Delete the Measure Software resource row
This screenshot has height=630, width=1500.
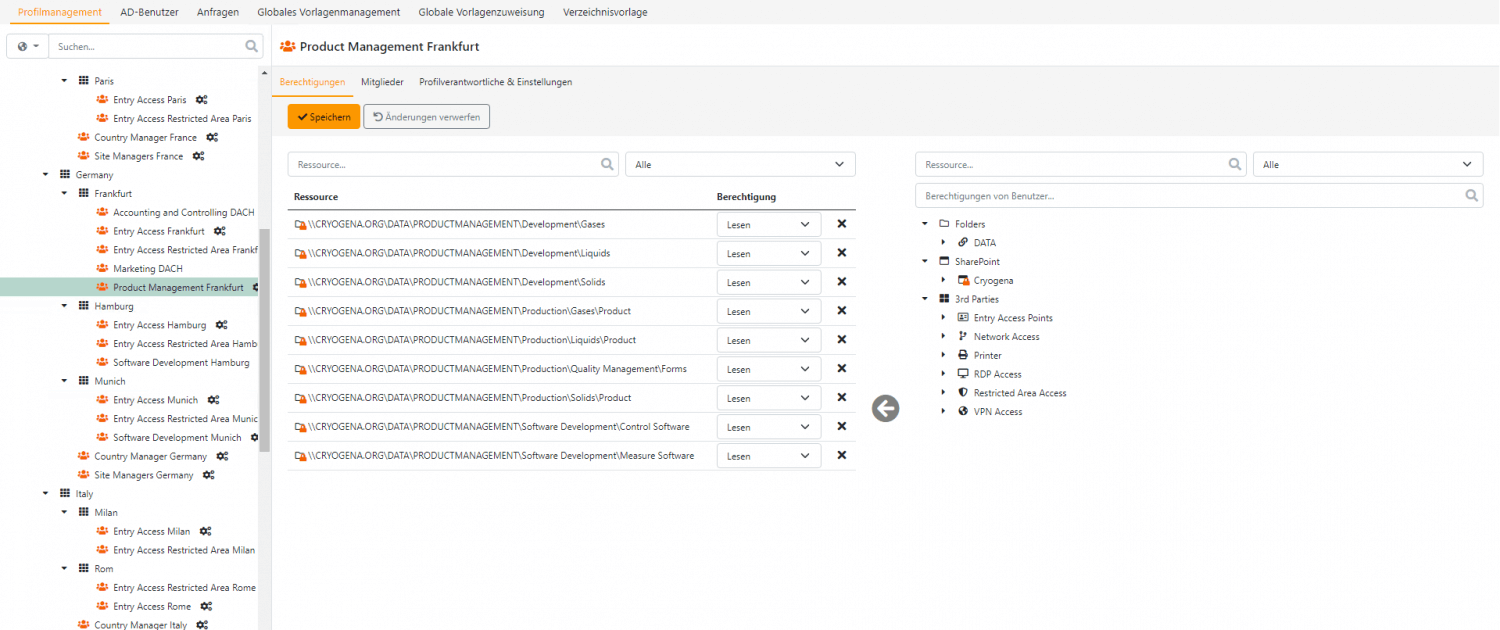[841, 455]
